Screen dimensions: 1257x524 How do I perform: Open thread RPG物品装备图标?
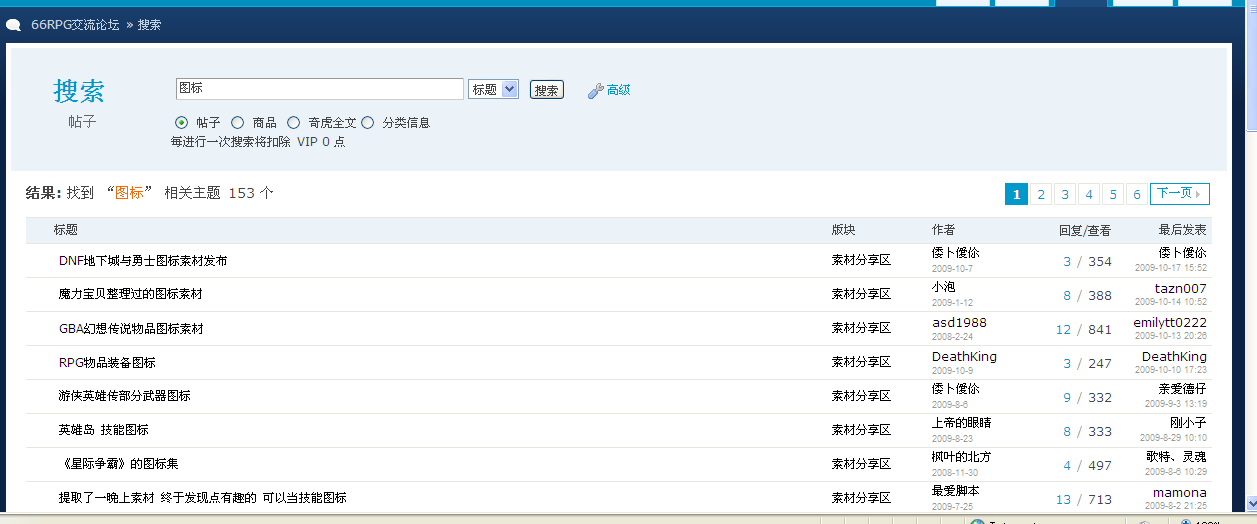click(107, 363)
